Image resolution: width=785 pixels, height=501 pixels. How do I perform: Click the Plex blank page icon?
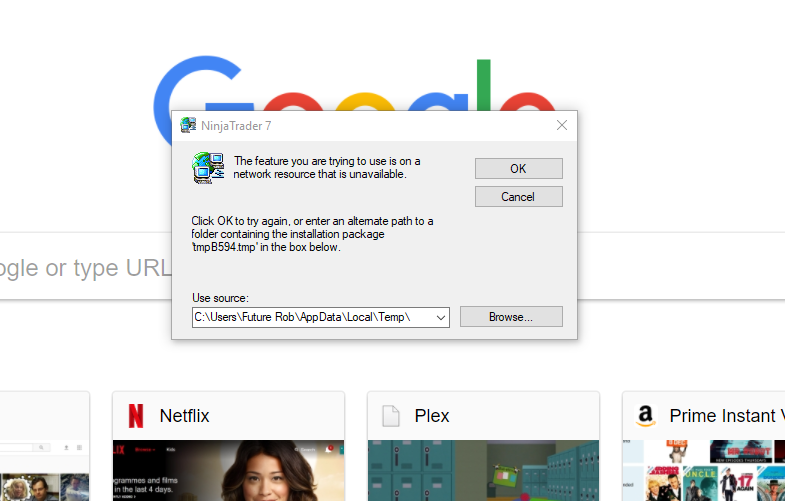pyautogui.click(x=391, y=416)
